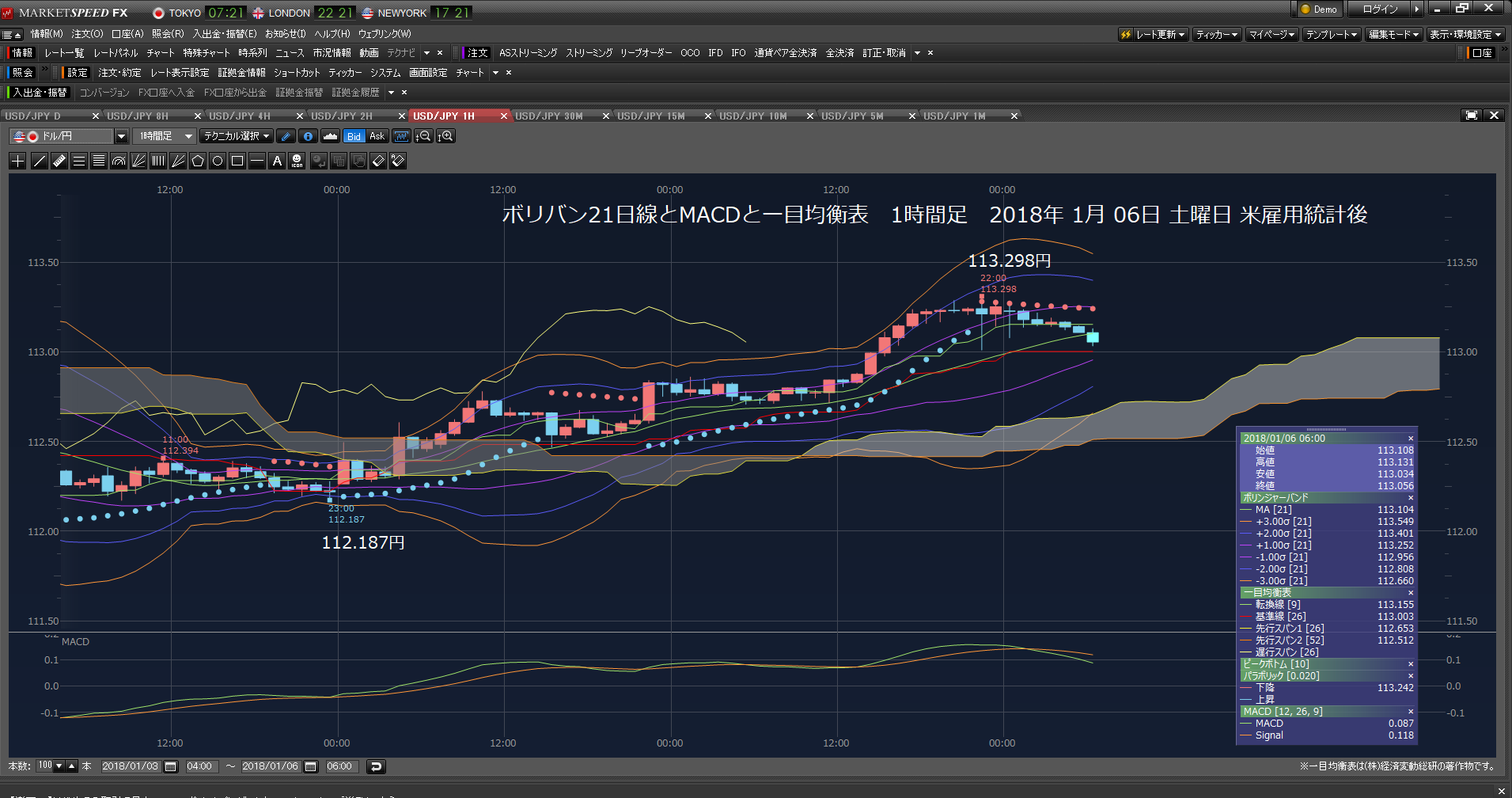Select the pentagon shape tool
The height and width of the screenshot is (798, 1512).
[x=198, y=161]
